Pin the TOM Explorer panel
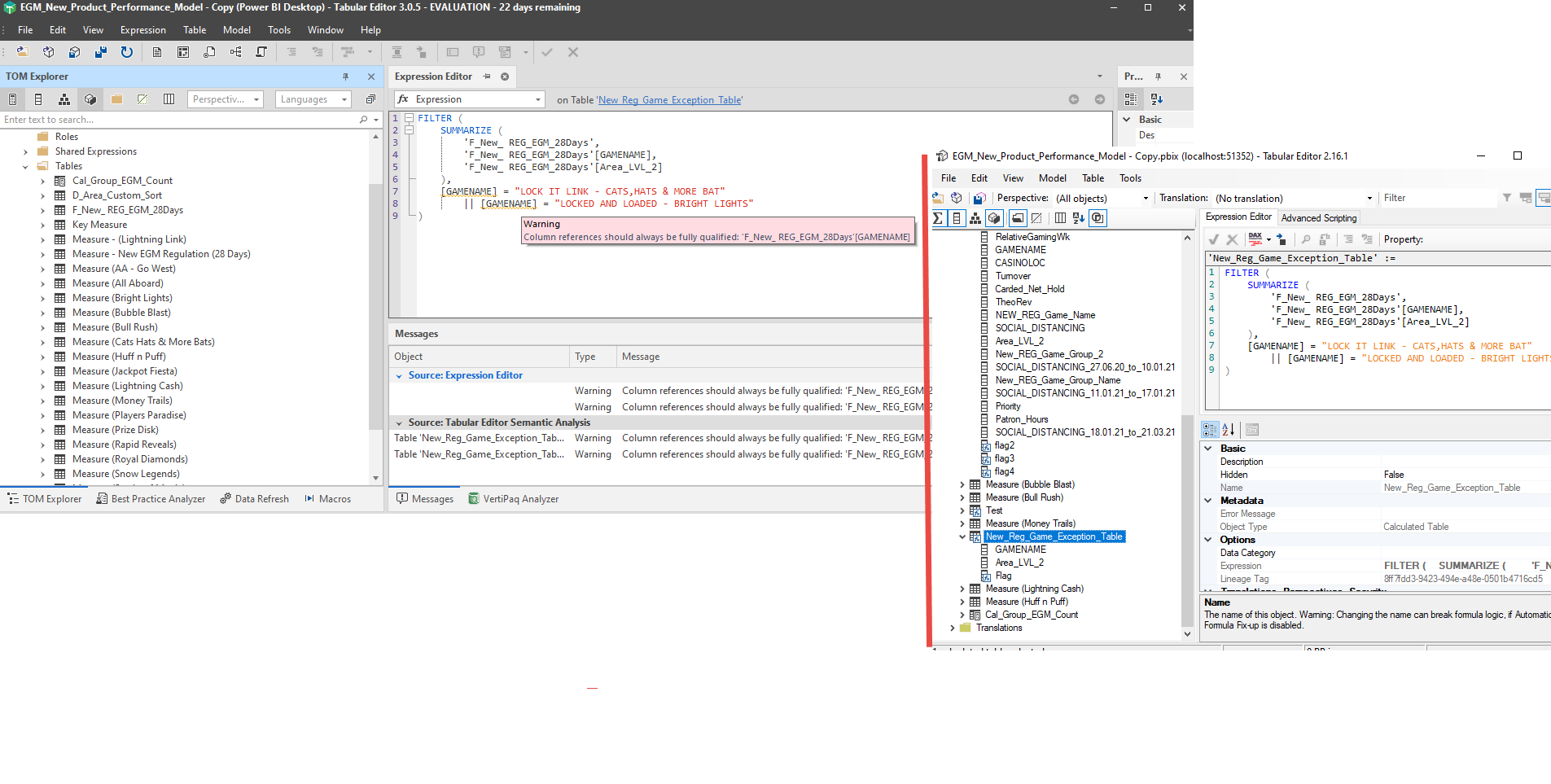 (345, 76)
